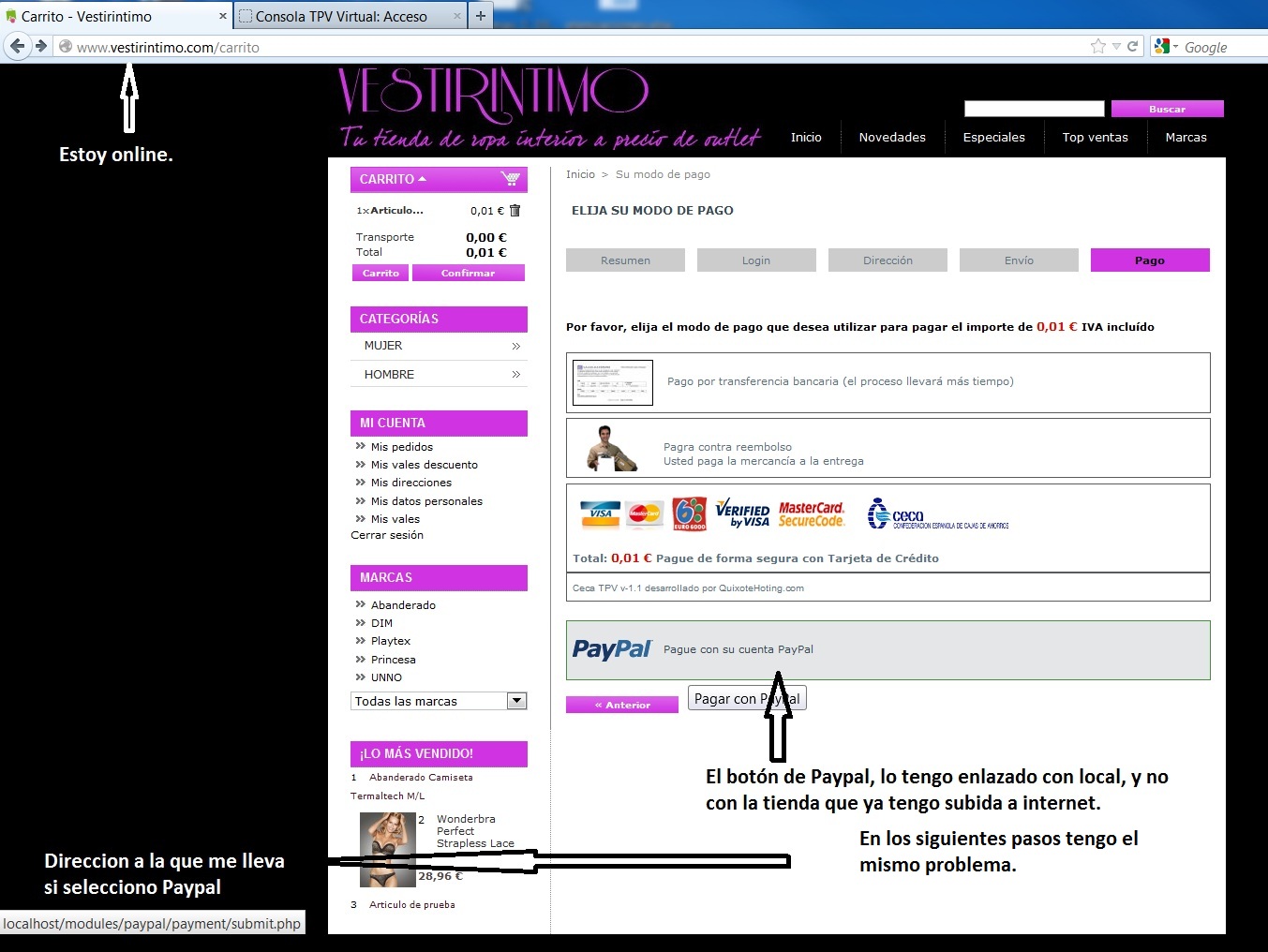Open the Playtex brand link

(x=391, y=641)
